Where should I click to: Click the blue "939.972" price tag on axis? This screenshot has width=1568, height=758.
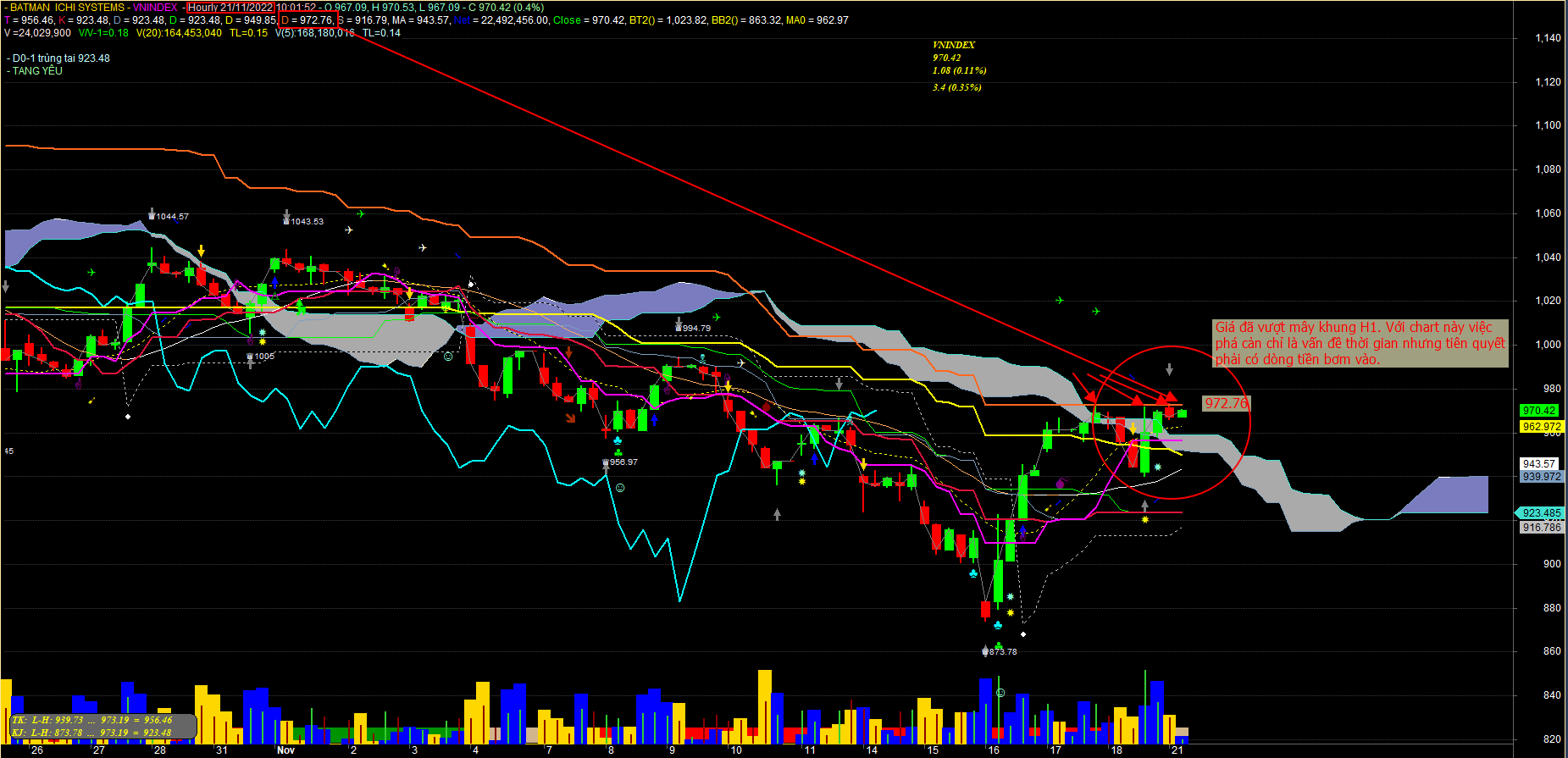(x=1542, y=477)
